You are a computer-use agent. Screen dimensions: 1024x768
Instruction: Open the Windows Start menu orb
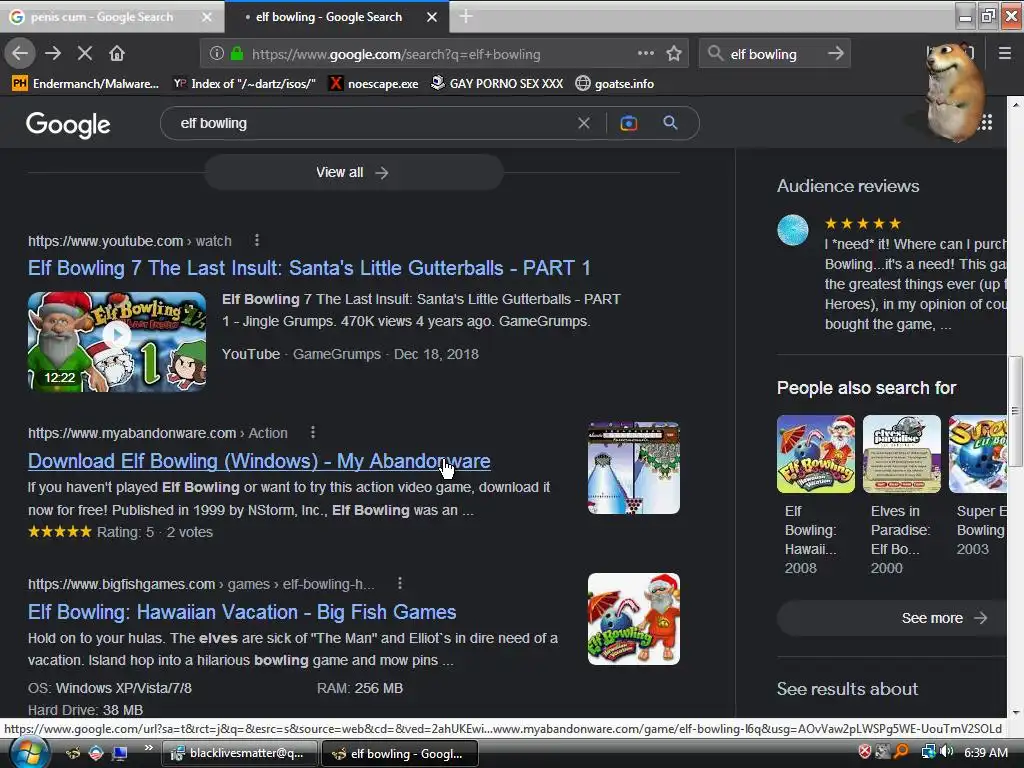pyautogui.click(x=27, y=753)
